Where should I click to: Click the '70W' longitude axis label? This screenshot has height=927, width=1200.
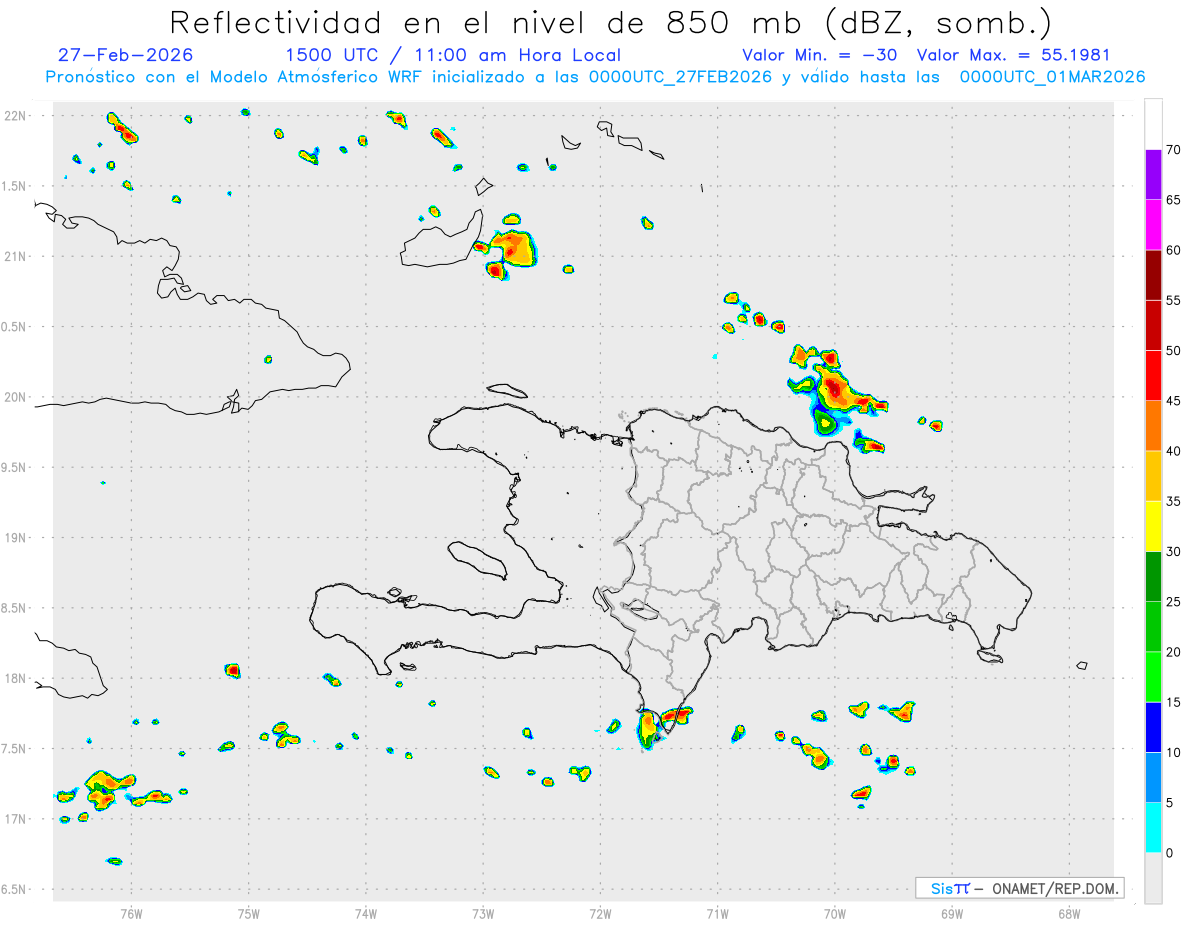click(x=835, y=913)
